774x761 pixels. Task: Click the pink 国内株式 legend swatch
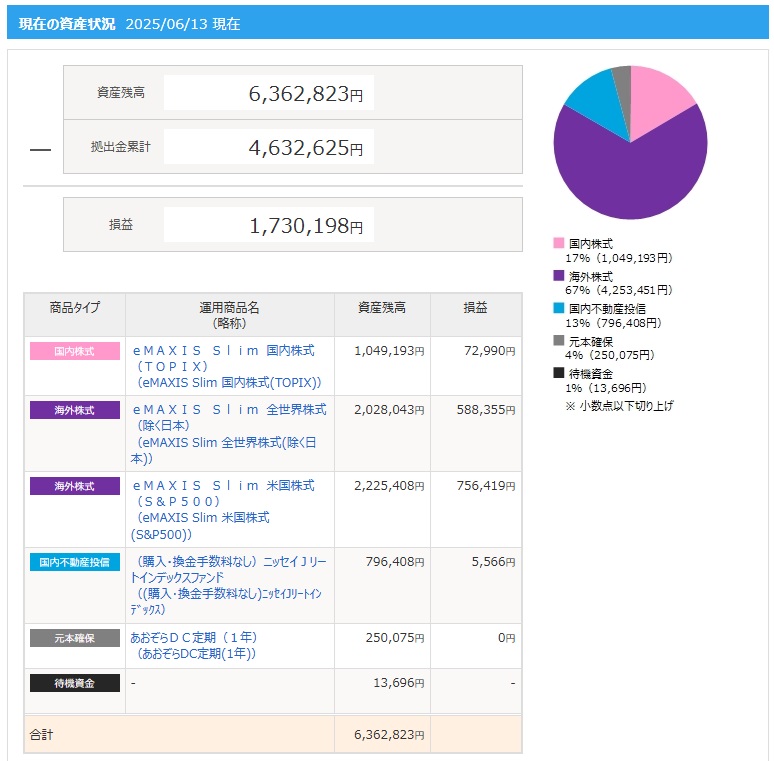coord(559,243)
